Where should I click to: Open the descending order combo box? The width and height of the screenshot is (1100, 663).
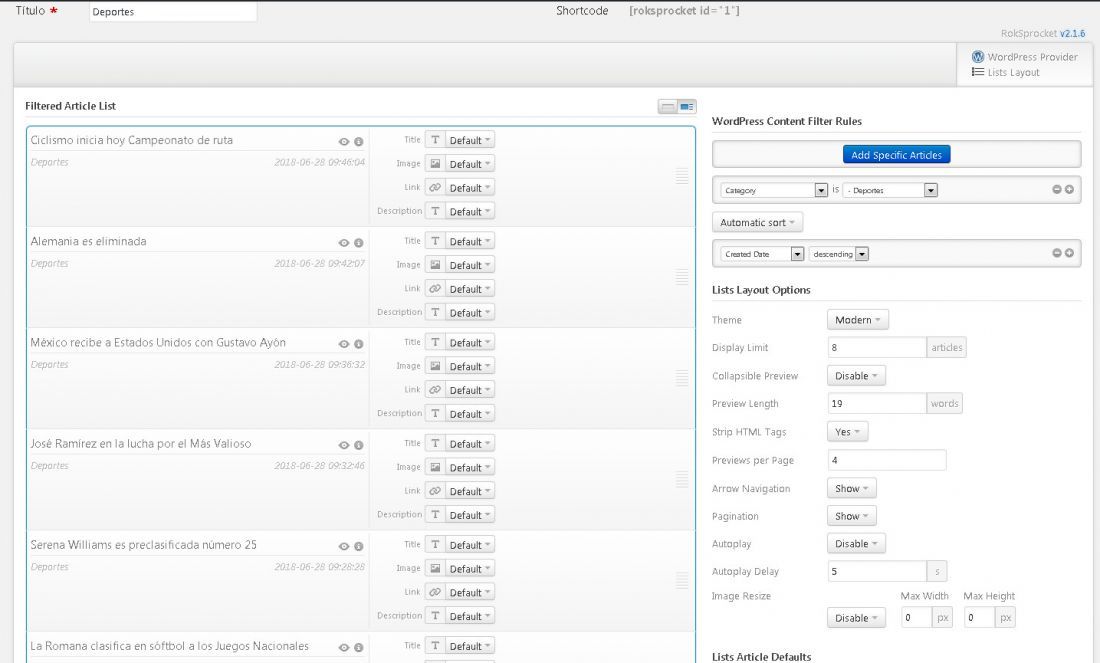pos(839,254)
